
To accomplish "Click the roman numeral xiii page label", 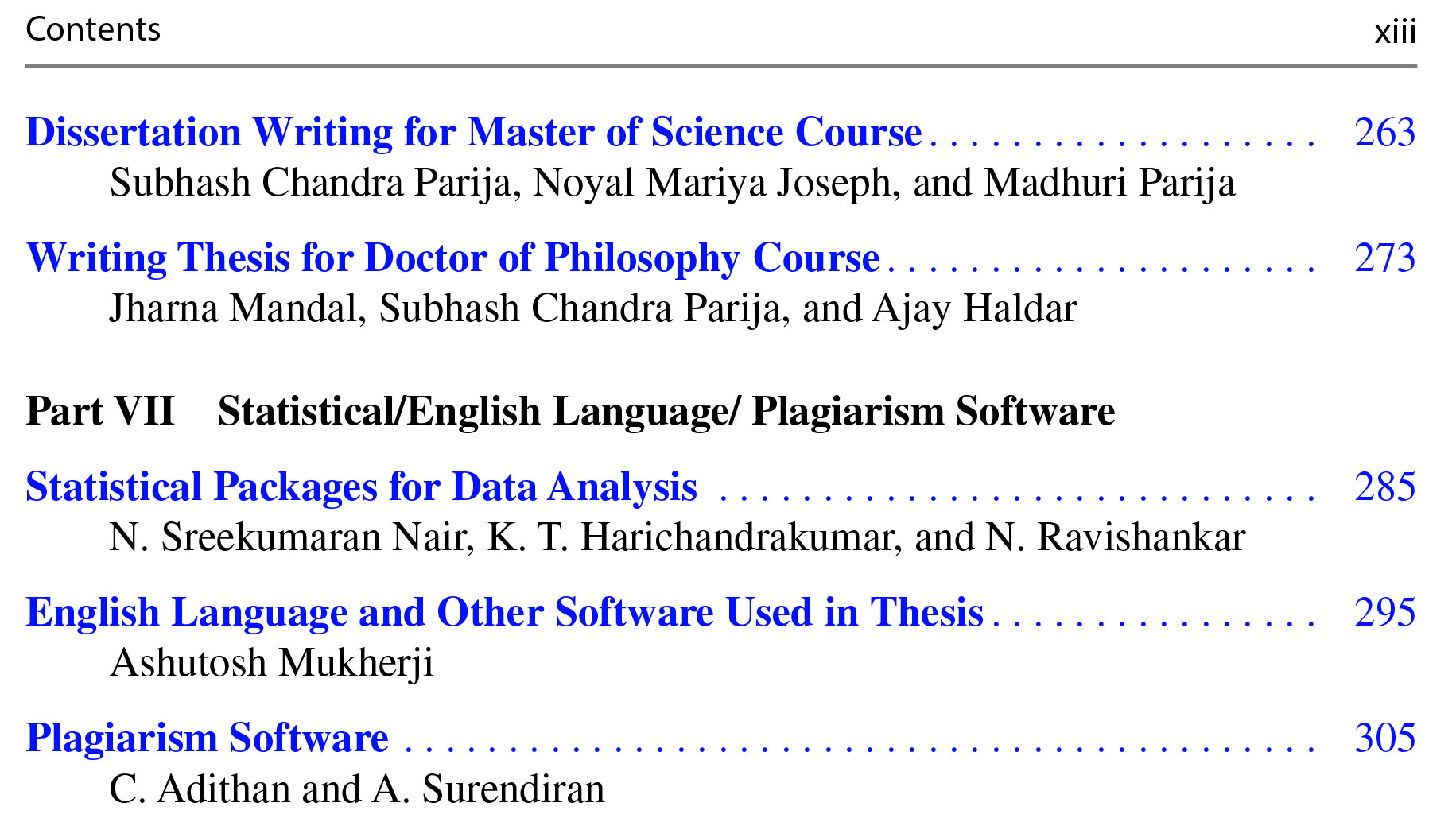I will click(x=1395, y=33).
